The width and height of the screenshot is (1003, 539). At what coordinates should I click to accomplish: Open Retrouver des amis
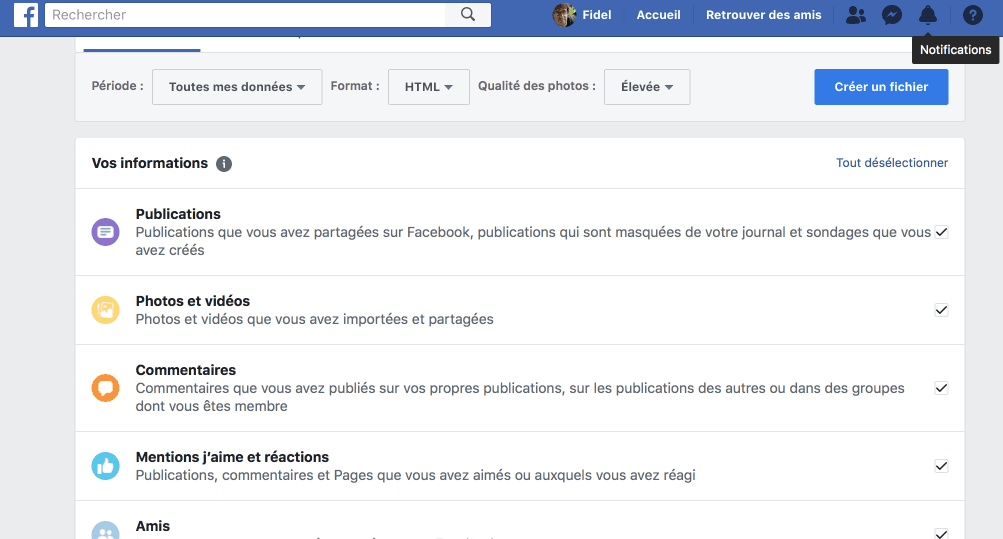coord(763,15)
